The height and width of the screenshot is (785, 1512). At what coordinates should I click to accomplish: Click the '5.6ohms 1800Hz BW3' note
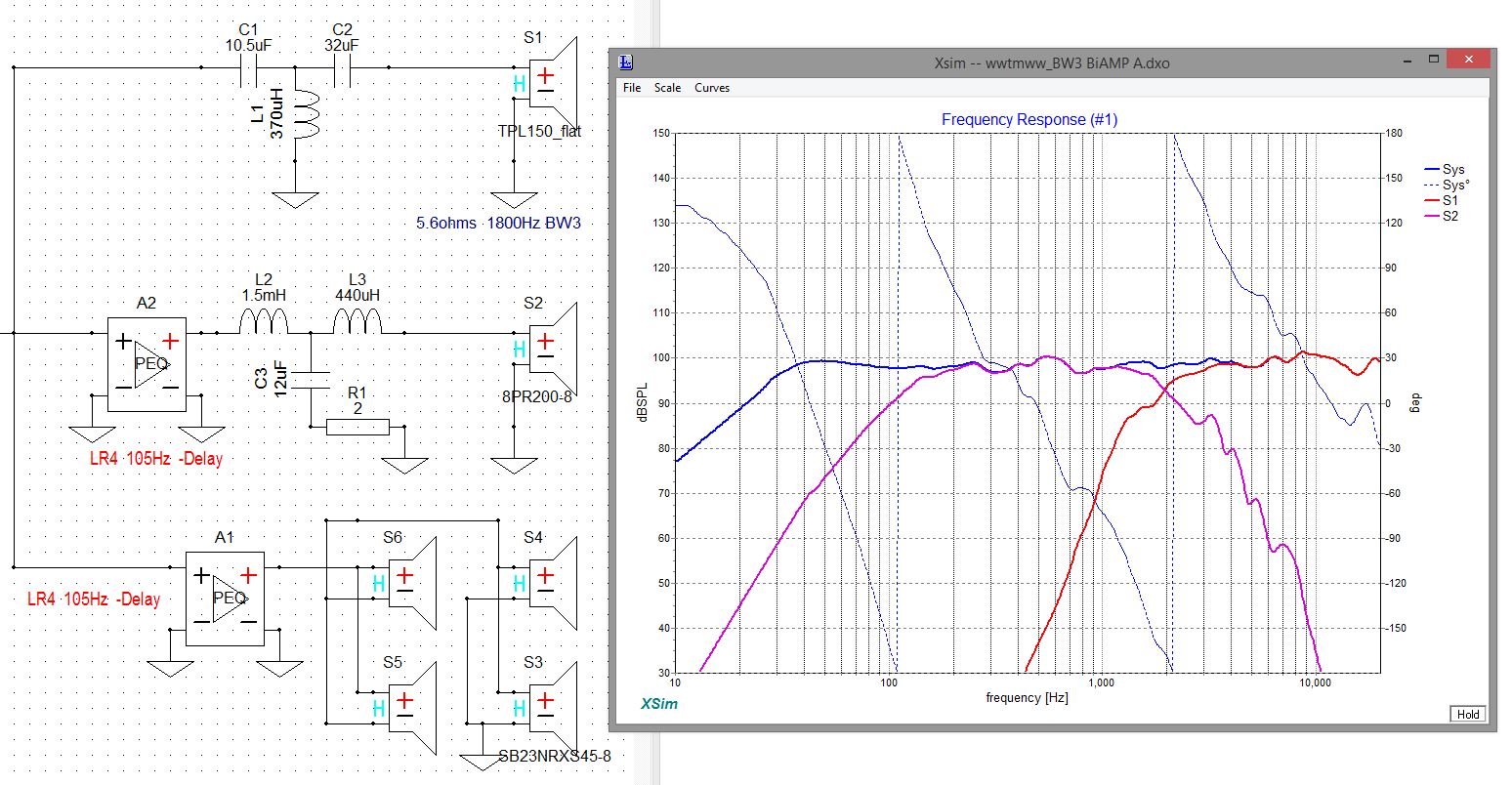tap(499, 224)
